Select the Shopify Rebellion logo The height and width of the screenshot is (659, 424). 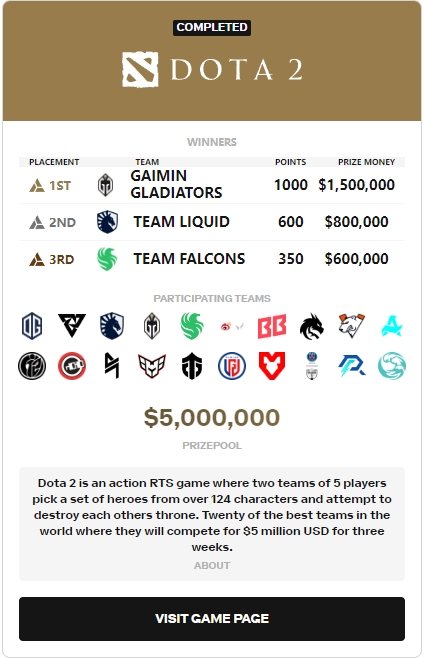tap(112, 366)
